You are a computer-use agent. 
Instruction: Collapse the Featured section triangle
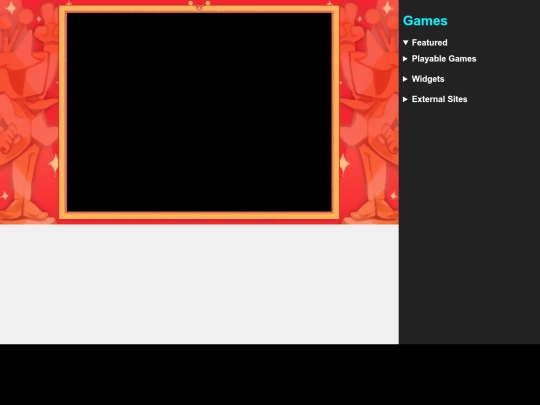point(405,43)
